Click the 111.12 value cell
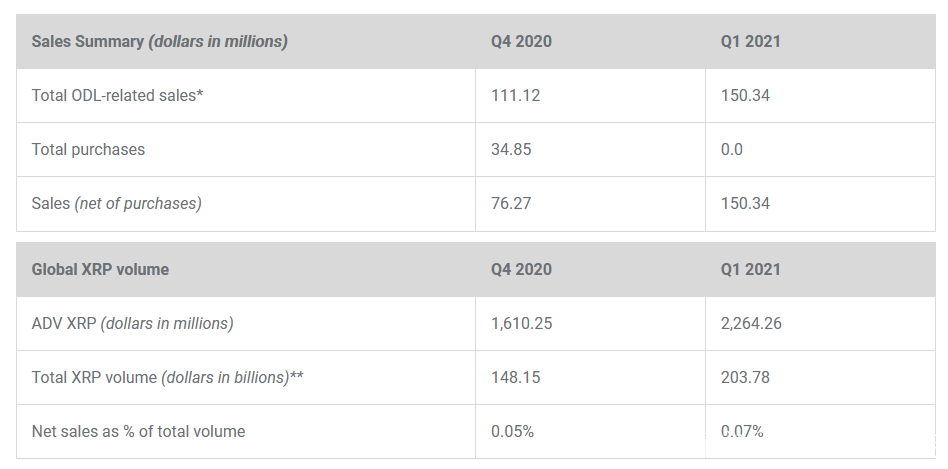Image resolution: width=948 pixels, height=469 pixels. pos(515,96)
